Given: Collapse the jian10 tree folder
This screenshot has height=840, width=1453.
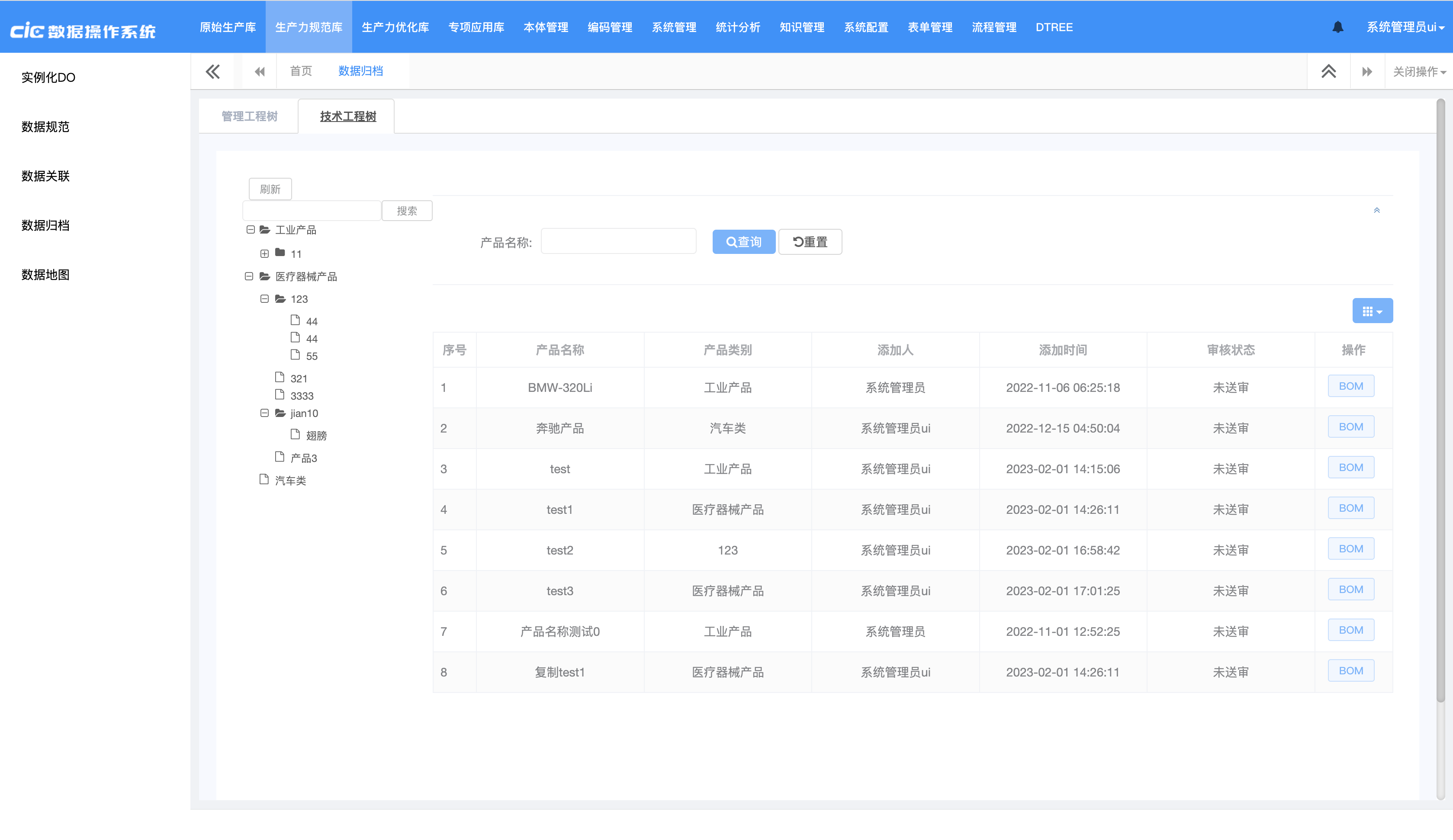Looking at the screenshot, I should (264, 413).
